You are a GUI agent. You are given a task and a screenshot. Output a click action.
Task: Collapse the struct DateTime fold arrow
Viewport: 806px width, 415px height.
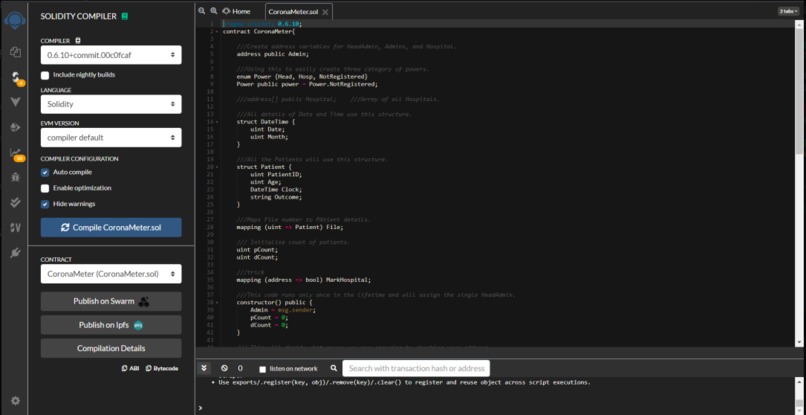217,122
